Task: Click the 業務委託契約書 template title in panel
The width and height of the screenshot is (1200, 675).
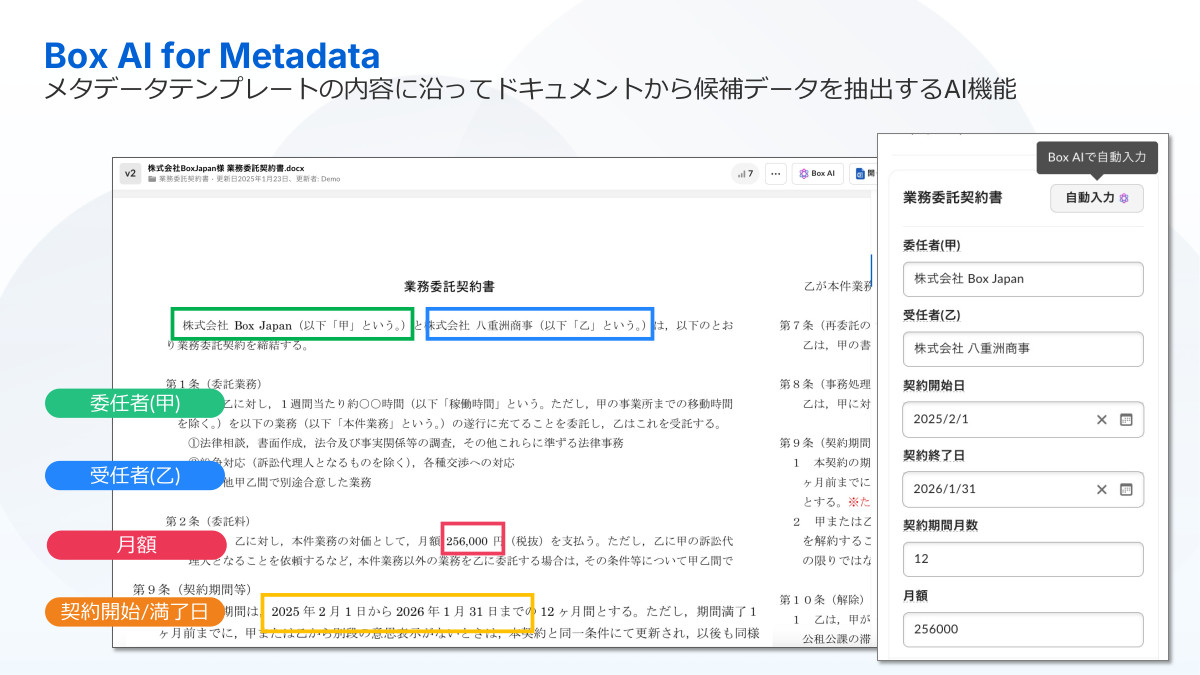Action: tap(953, 198)
